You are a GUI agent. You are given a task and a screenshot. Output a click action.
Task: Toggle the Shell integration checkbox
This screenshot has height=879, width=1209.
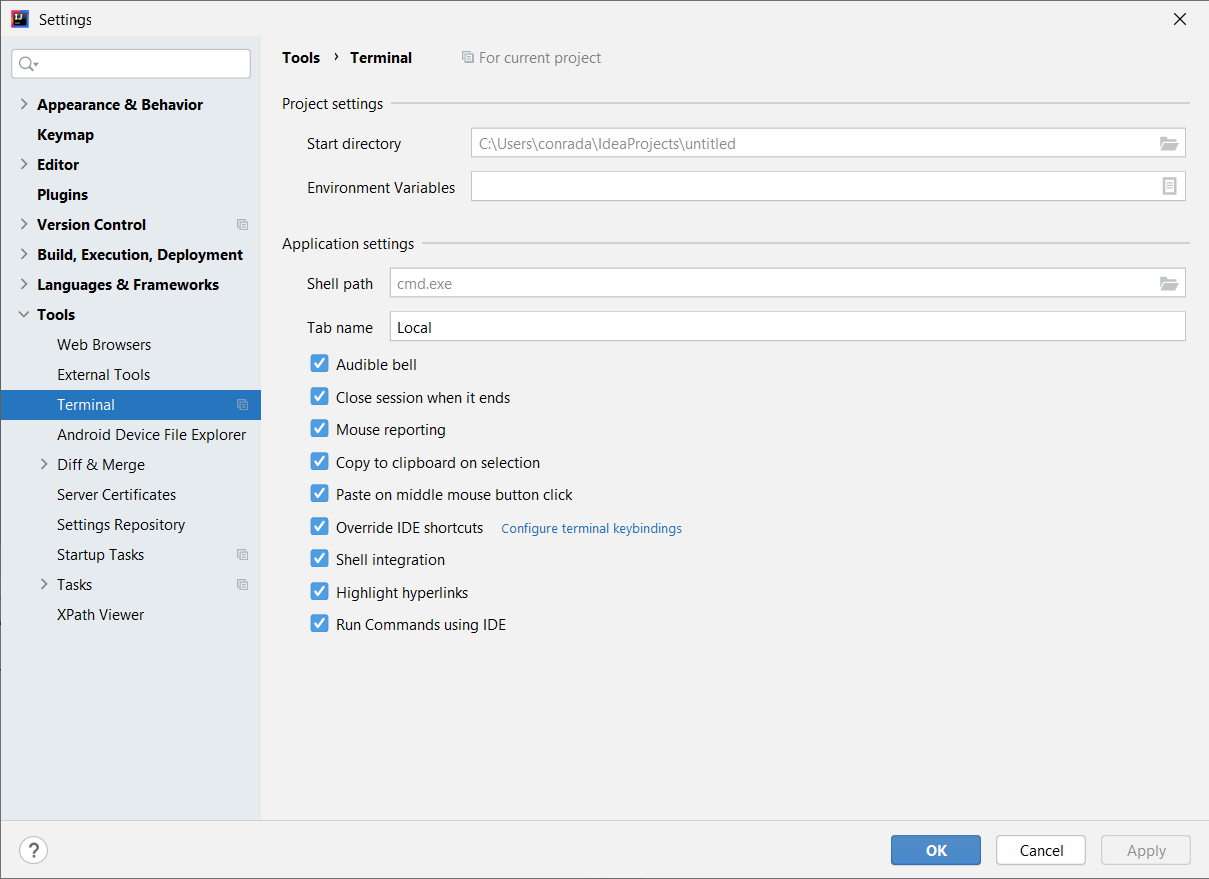(x=319, y=559)
